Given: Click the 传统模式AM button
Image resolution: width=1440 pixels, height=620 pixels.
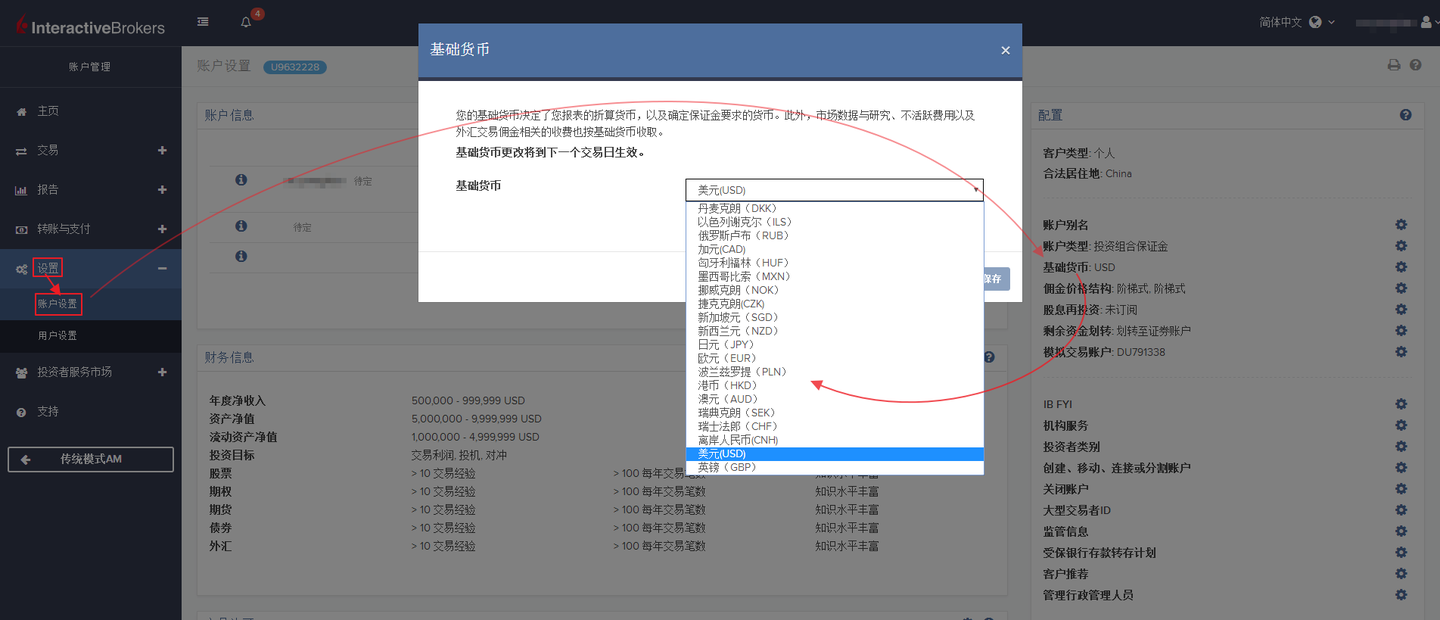Looking at the screenshot, I should pos(90,459).
